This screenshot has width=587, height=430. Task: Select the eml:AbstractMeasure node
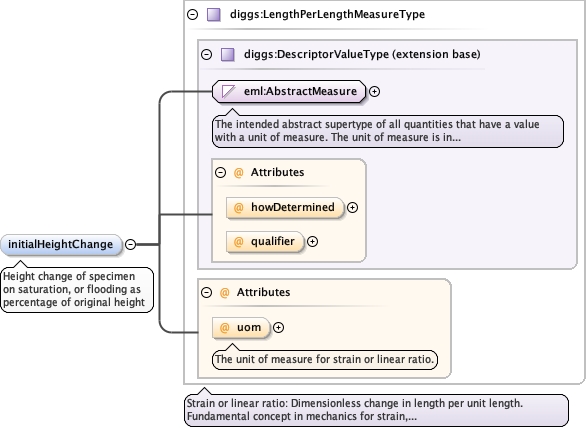[x=289, y=91]
